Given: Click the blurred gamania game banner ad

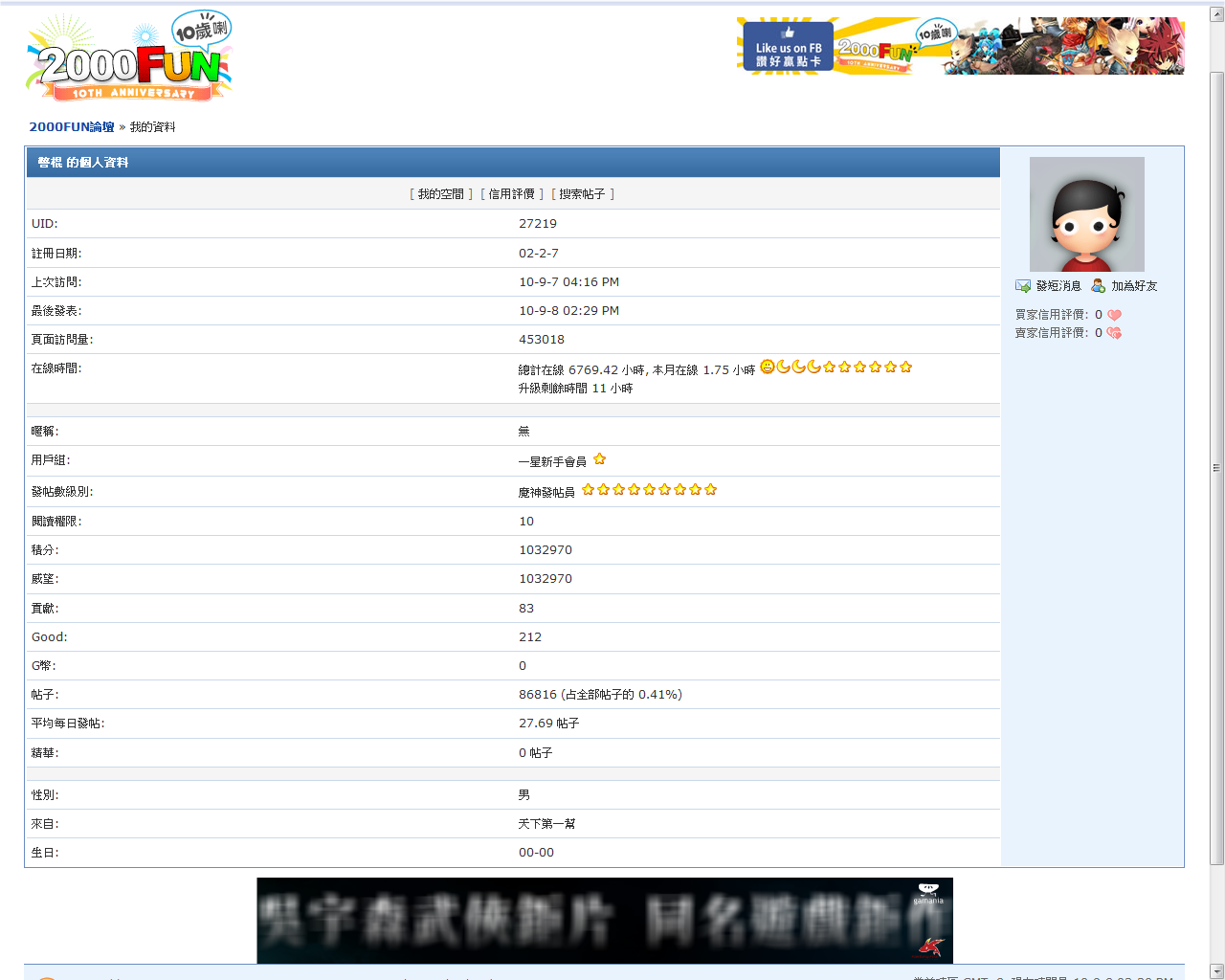Looking at the screenshot, I should pos(605,920).
